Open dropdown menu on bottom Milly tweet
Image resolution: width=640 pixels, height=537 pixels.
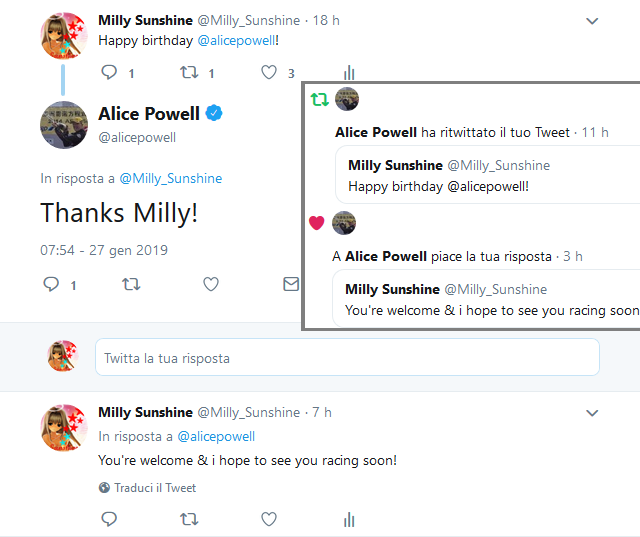(x=592, y=413)
